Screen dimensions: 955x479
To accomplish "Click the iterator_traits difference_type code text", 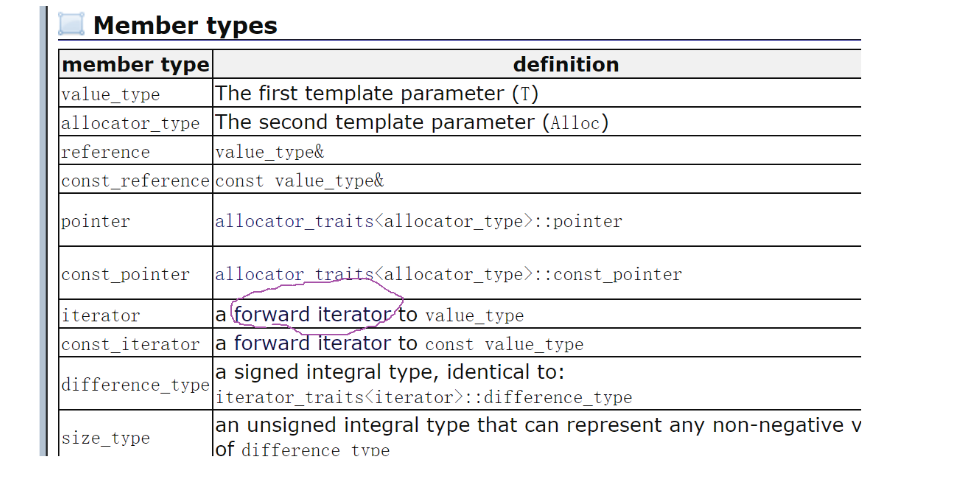I will (x=423, y=397).
